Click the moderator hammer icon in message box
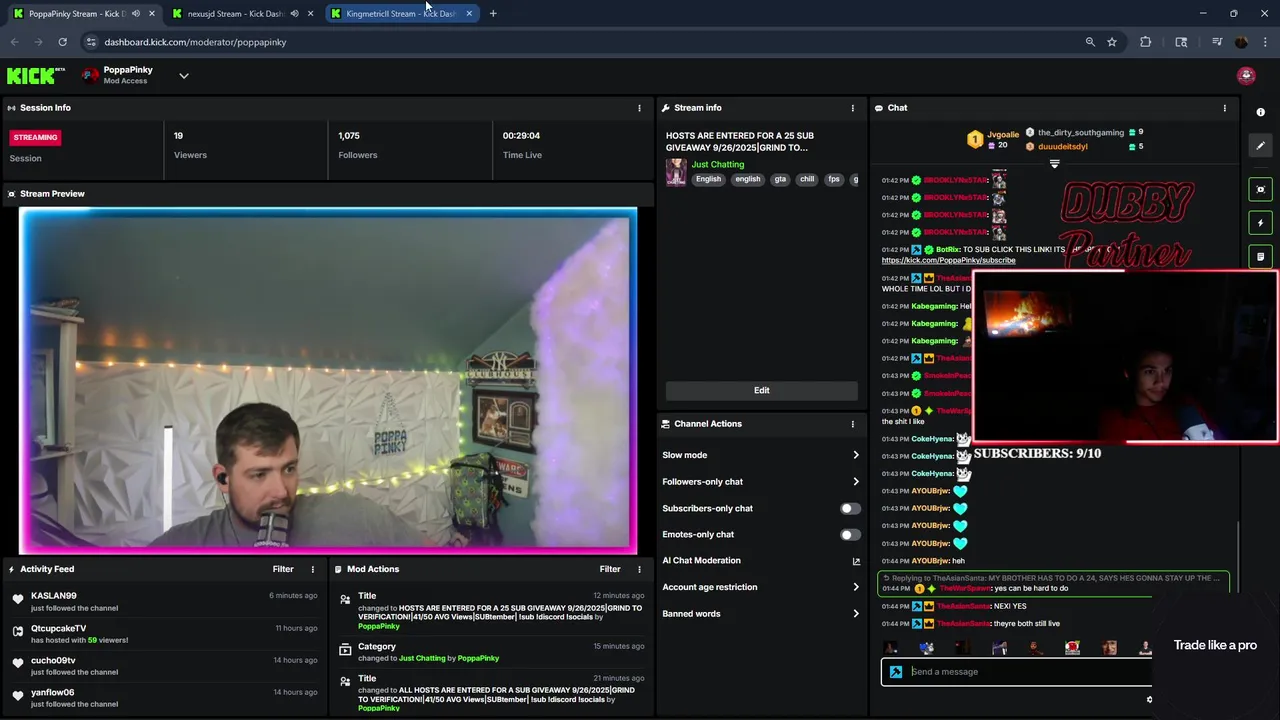 coord(896,672)
